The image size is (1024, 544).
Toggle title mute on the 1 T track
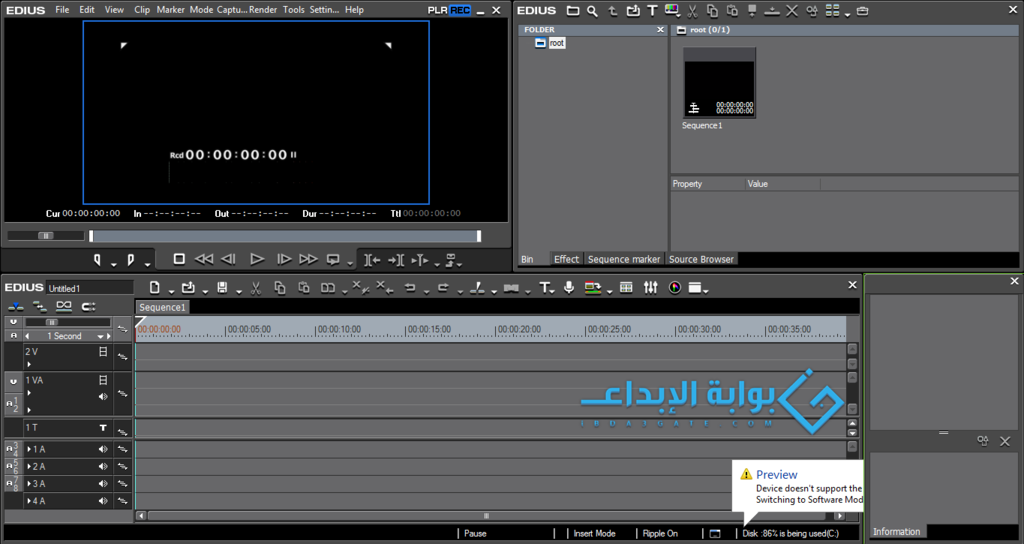103,428
